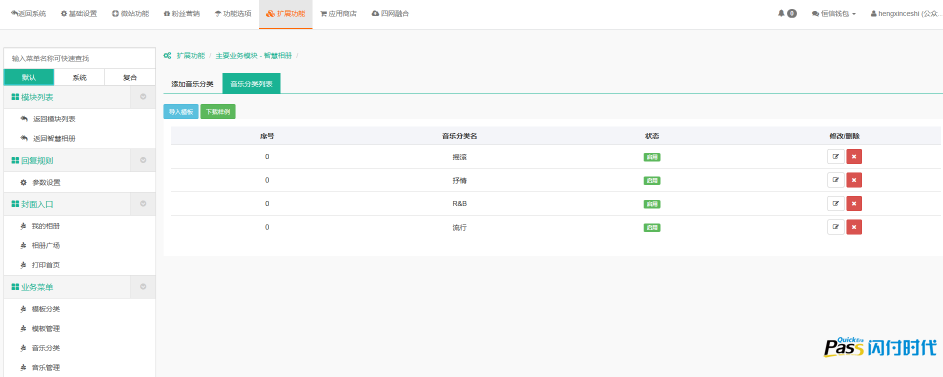Delete the 流行 music category

(854, 227)
